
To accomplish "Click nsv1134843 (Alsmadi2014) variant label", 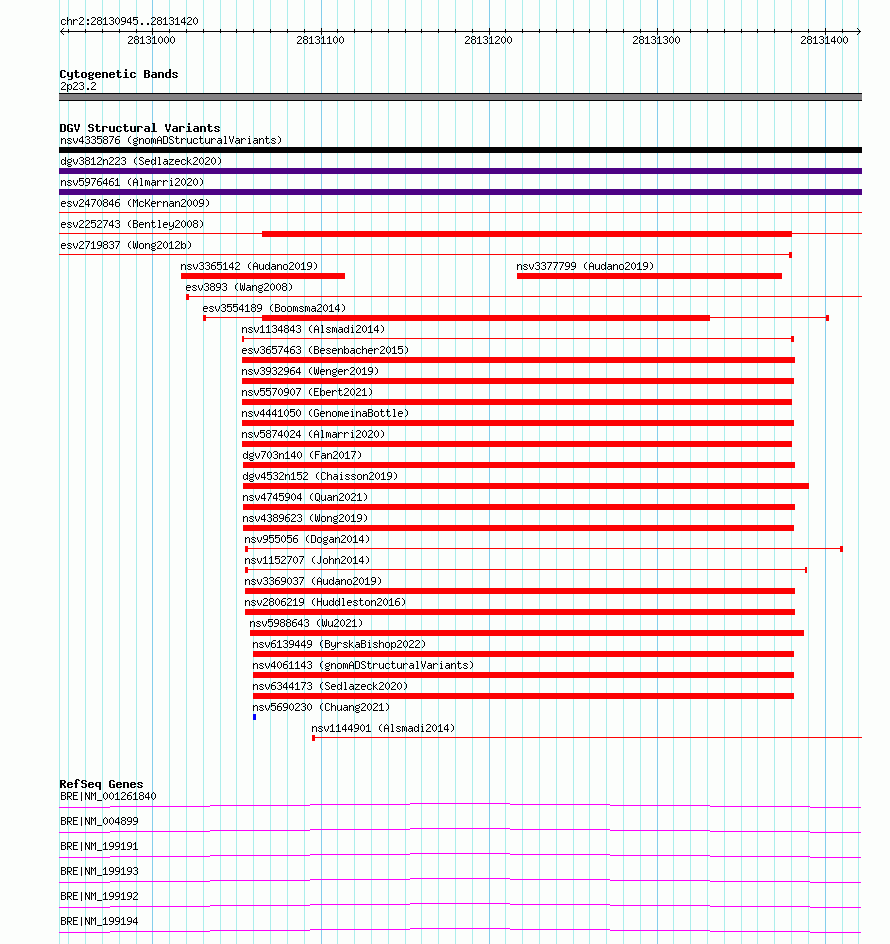I will [313, 329].
